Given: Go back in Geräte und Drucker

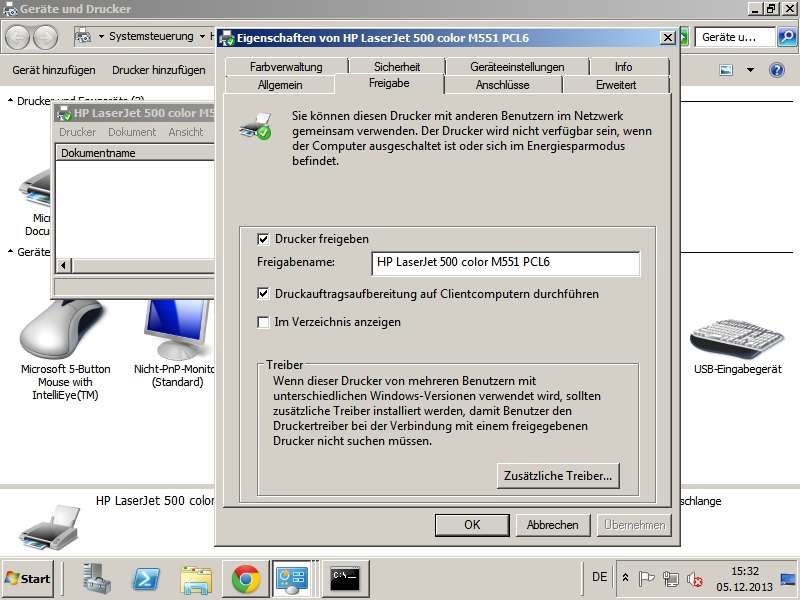Looking at the screenshot, I should pos(18,37).
